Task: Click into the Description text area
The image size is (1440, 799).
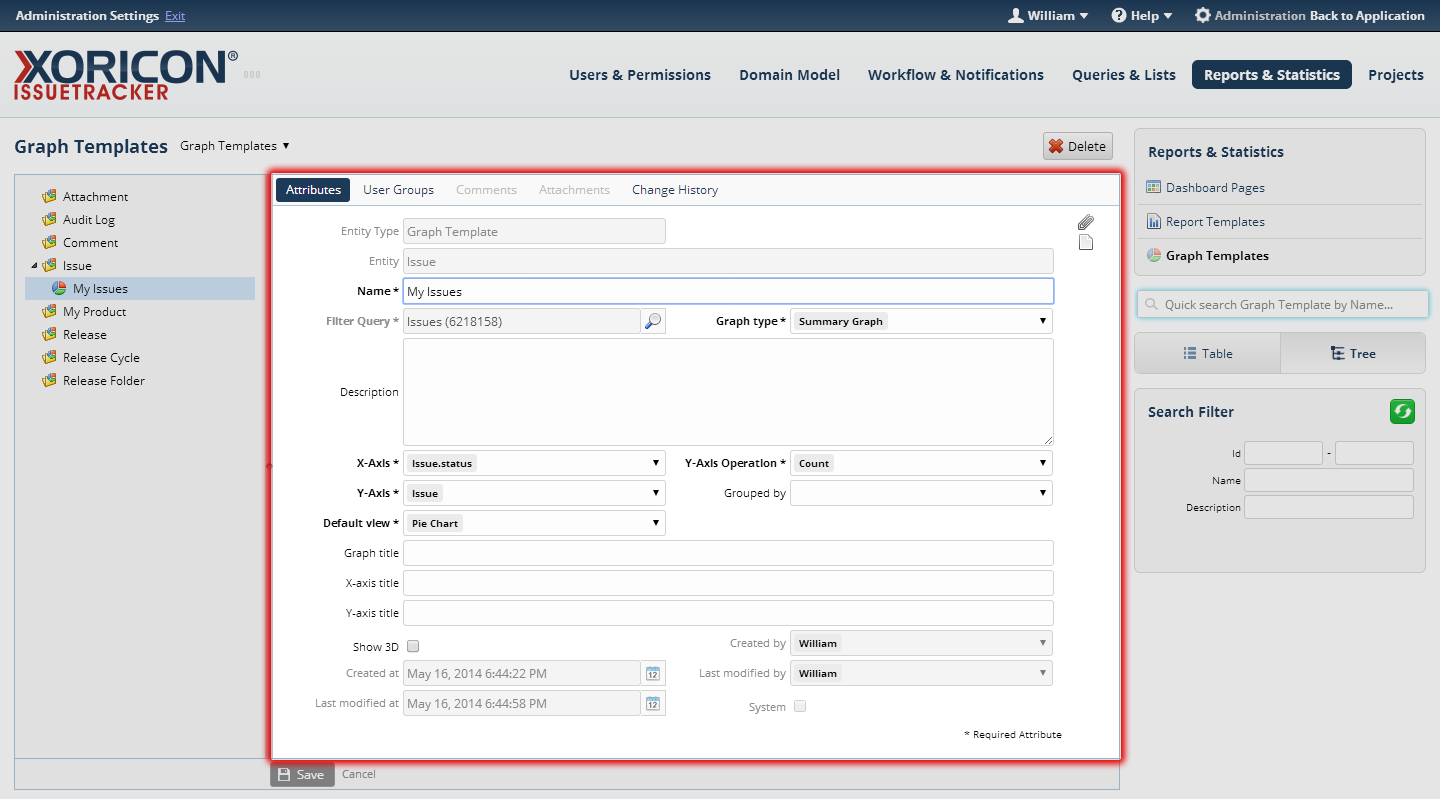Action: pyautogui.click(x=728, y=392)
